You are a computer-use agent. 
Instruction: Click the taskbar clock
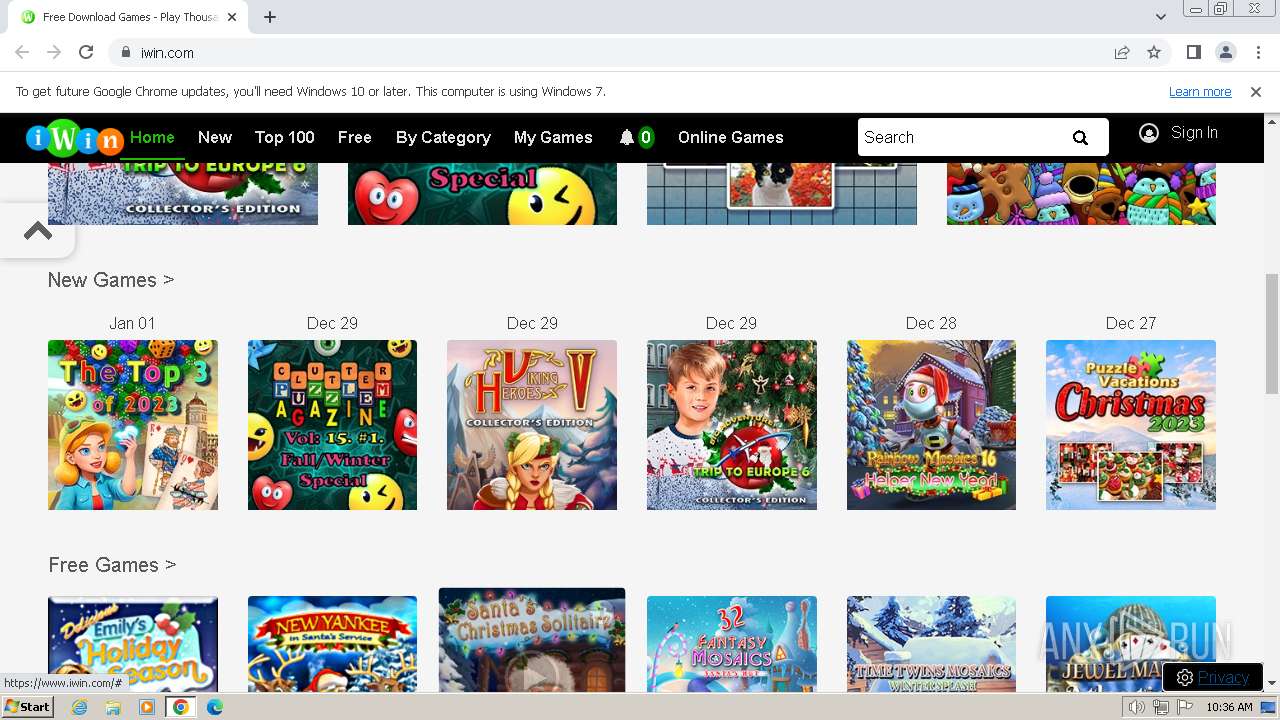[x=1229, y=707]
